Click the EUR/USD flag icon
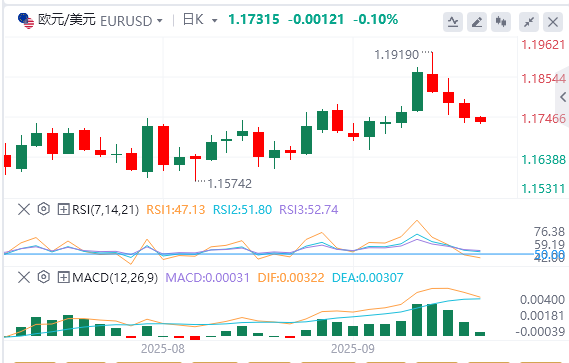Screen dimensions: 569x363 tap(26, 20)
